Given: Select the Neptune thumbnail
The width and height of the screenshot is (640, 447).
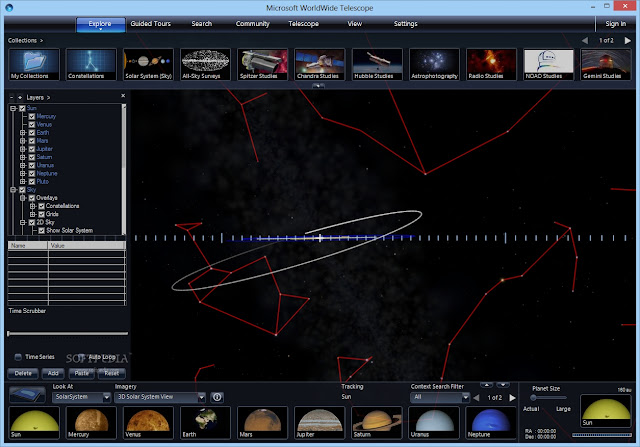Looking at the screenshot, I should click(491, 423).
